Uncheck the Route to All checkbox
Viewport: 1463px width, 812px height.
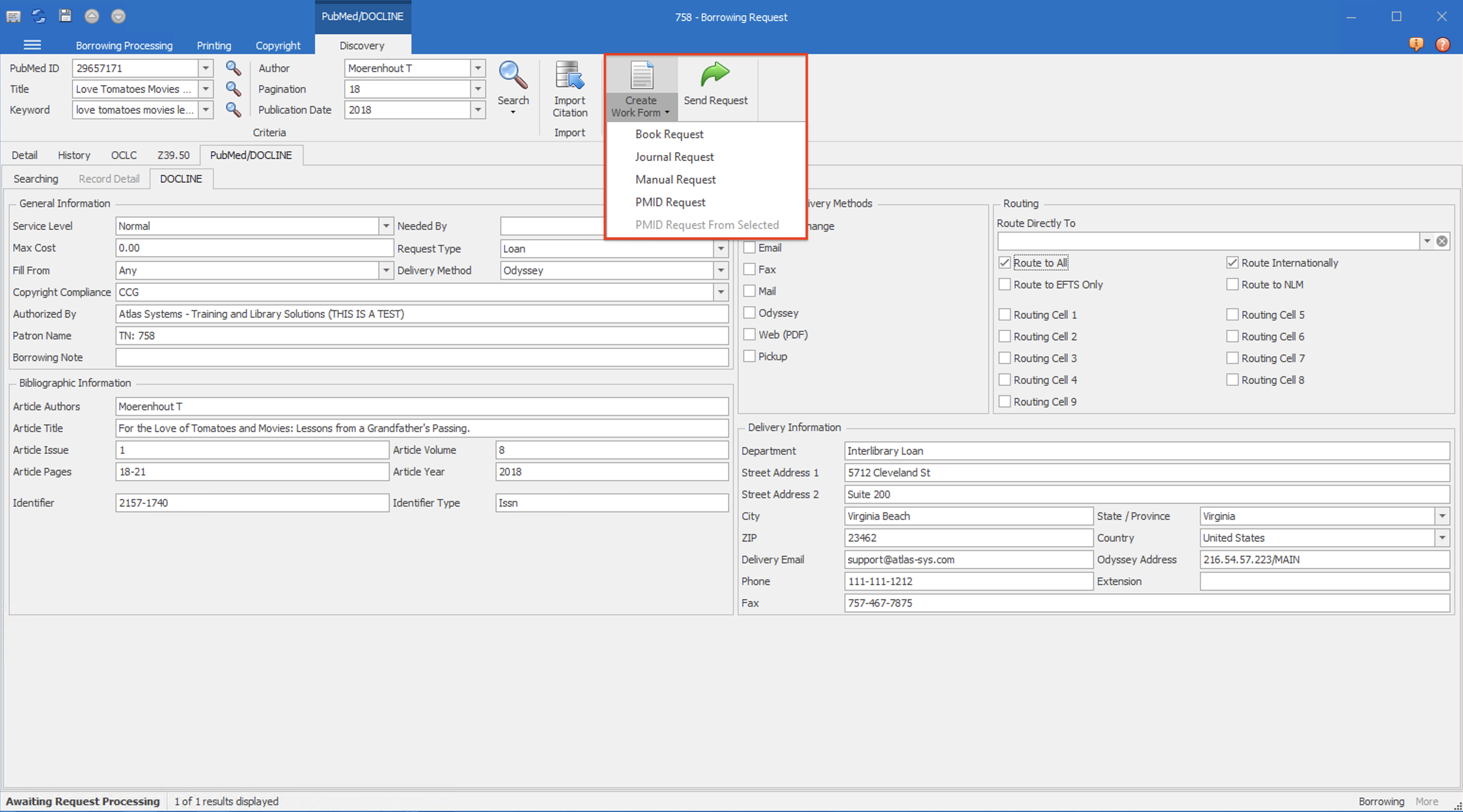1005,263
